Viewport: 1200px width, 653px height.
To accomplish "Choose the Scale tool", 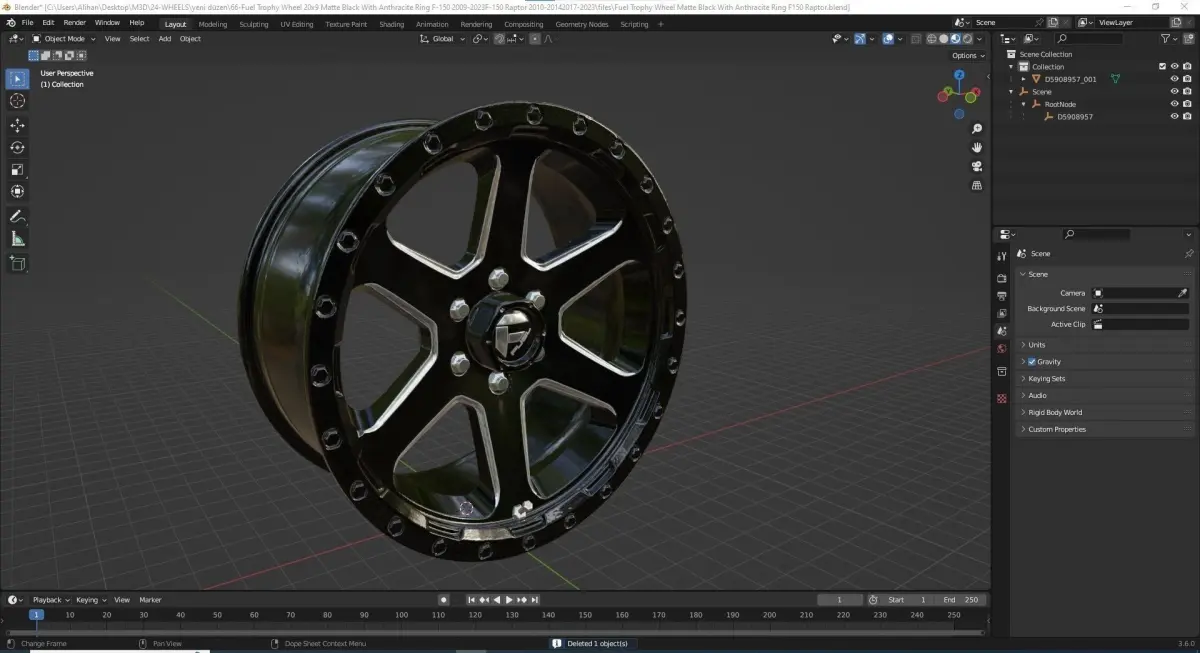I will click(17, 169).
